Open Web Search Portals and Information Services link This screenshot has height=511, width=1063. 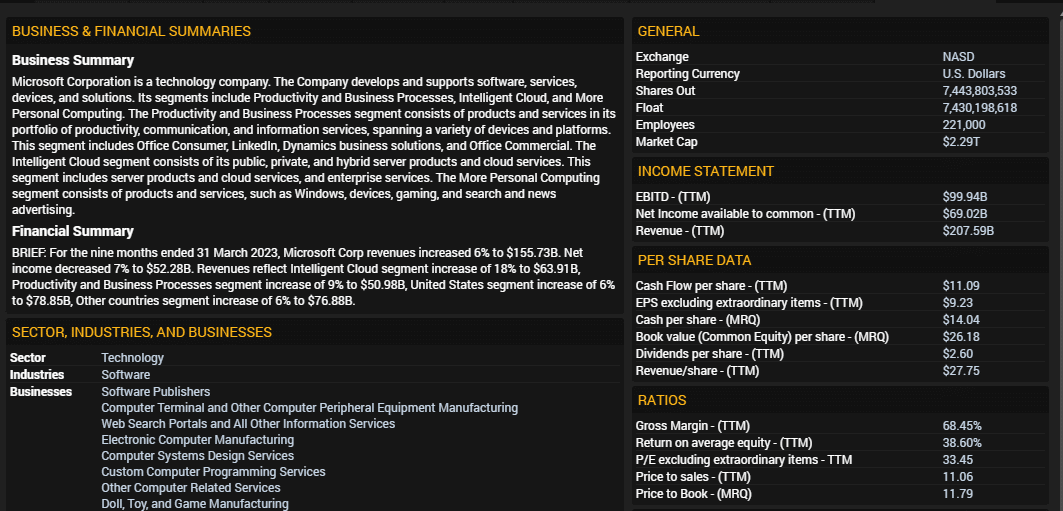click(248, 424)
